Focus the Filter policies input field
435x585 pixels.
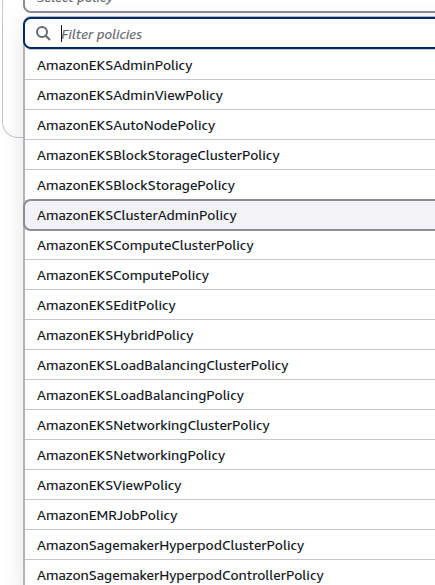pyautogui.click(x=230, y=34)
